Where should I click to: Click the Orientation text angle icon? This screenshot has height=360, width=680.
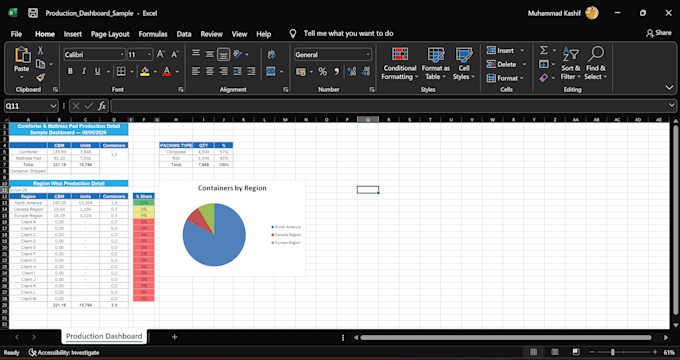pos(238,54)
